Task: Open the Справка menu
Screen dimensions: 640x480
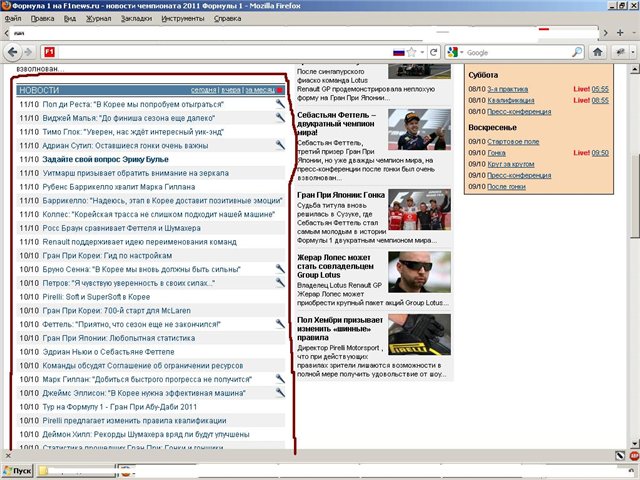Action: [x=227, y=18]
